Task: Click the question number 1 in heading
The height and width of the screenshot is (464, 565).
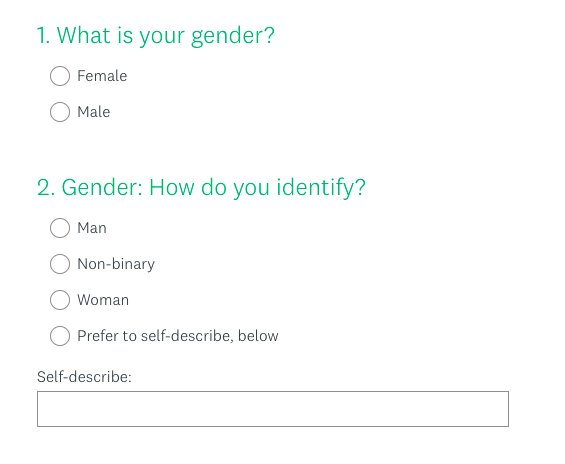Action: (43, 35)
